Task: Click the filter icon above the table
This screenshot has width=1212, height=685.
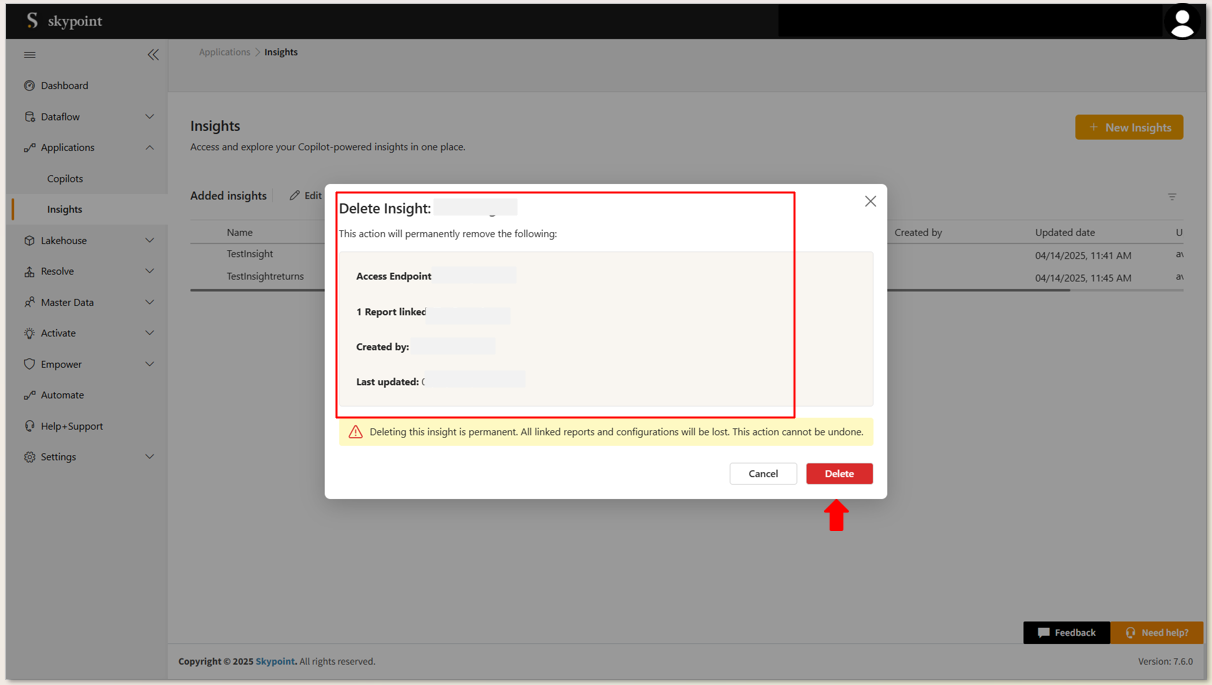Action: pyautogui.click(x=1172, y=197)
